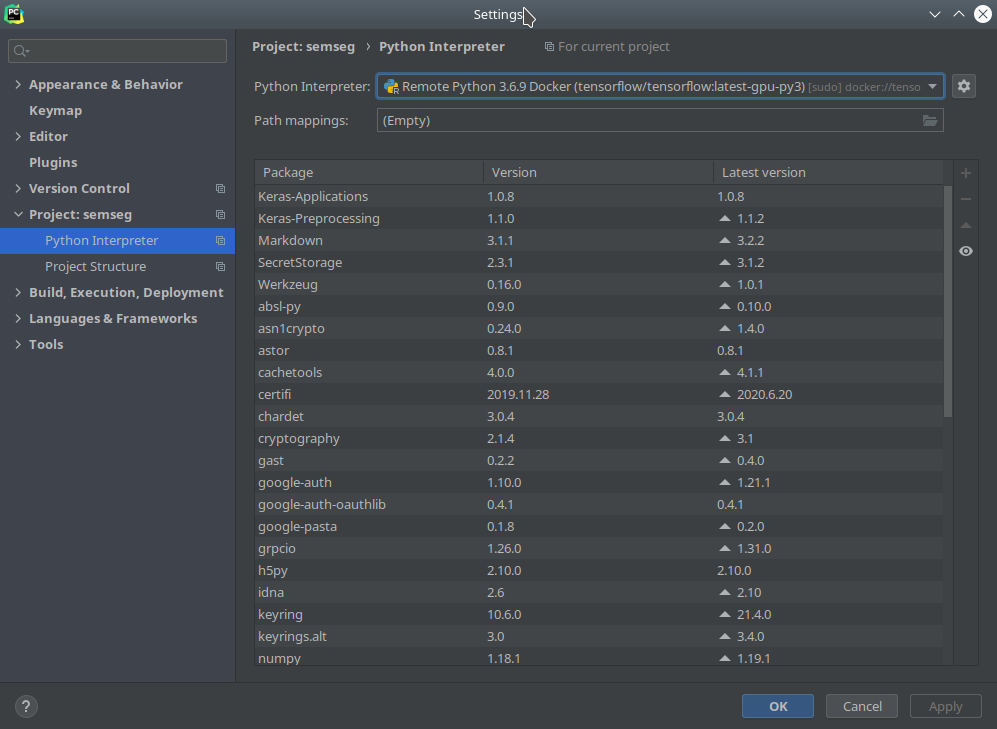Open the Plugins settings page
Screen dimensions: 997x729
tap(53, 163)
